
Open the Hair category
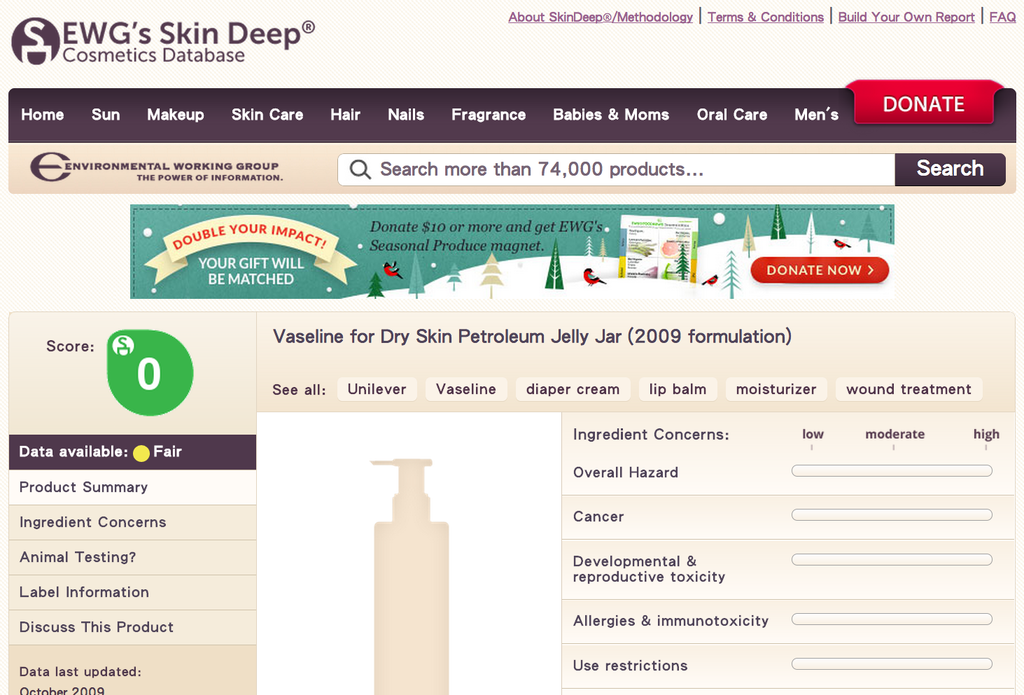[345, 115]
